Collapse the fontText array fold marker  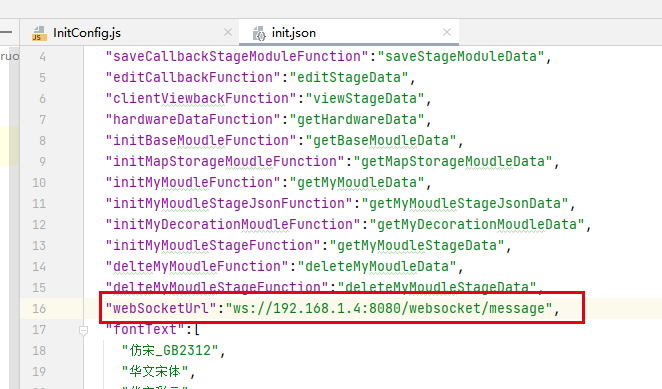[84, 331]
